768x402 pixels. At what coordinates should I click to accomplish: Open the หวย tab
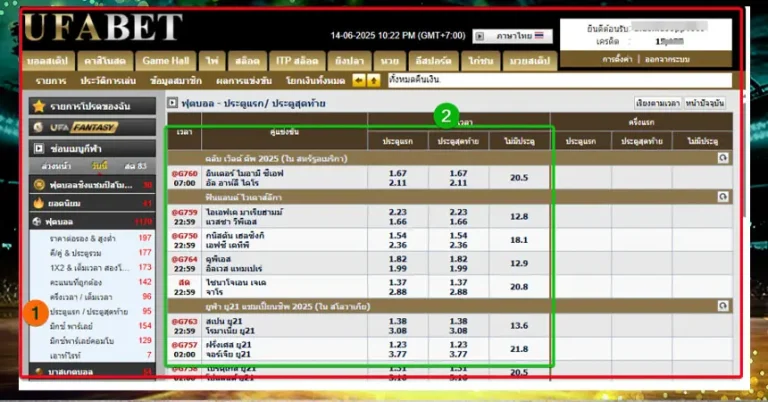[390, 61]
